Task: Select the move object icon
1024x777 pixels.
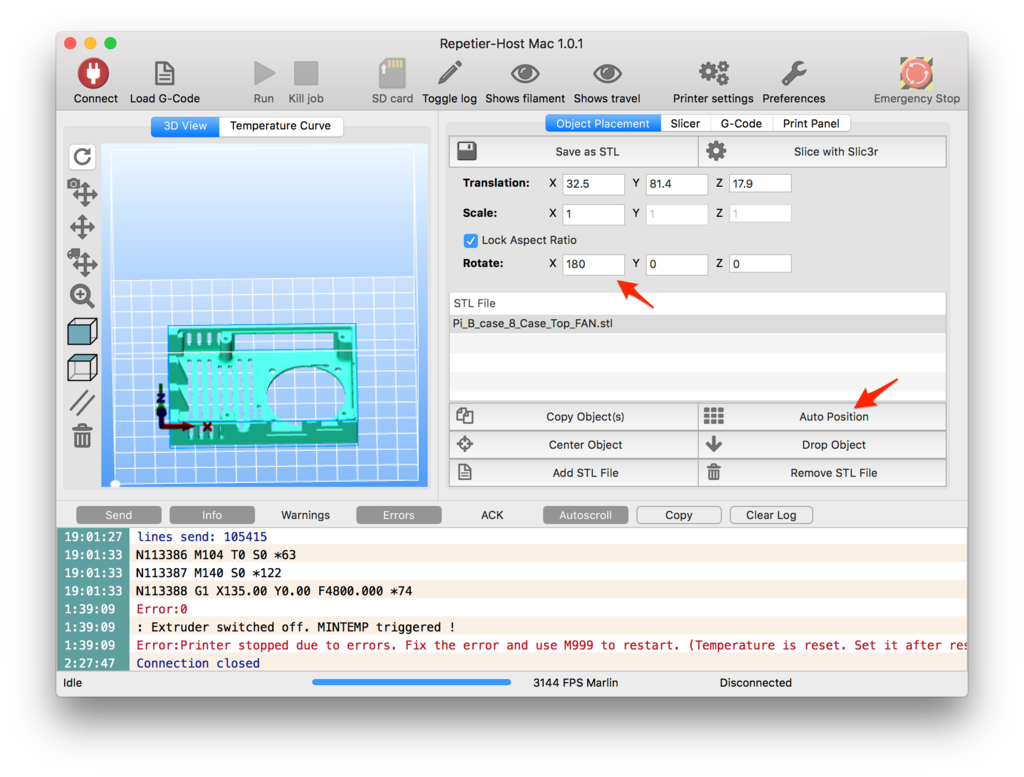Action: 82,262
